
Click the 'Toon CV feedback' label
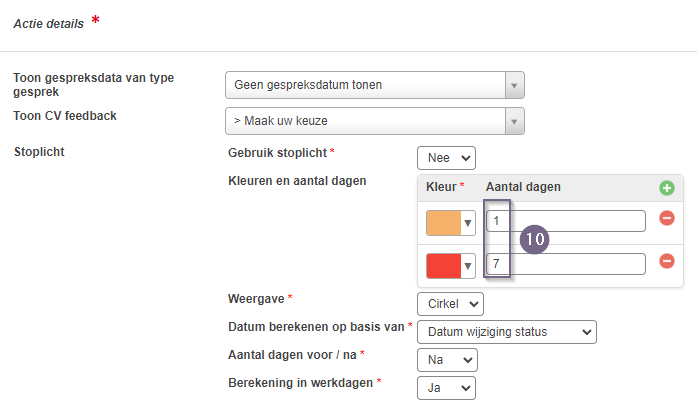(x=65, y=116)
